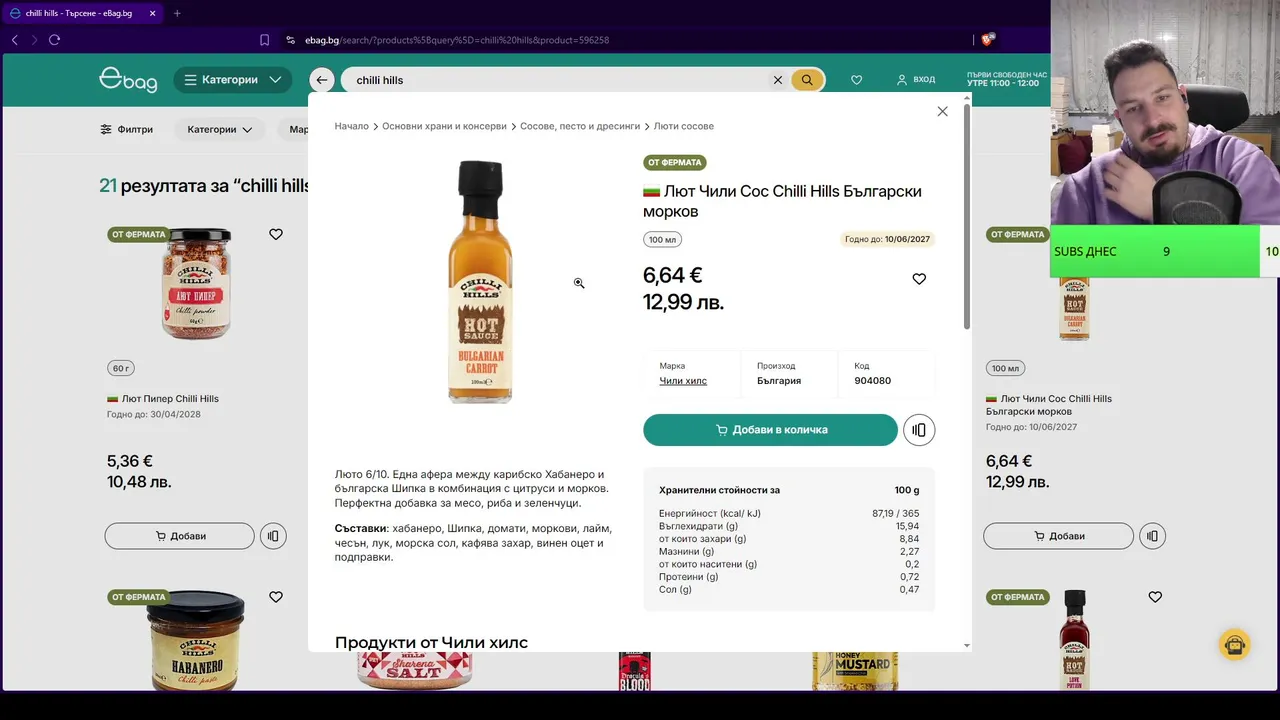Click the От фермата badge in popup
This screenshot has height=720, width=1280.
pos(675,162)
